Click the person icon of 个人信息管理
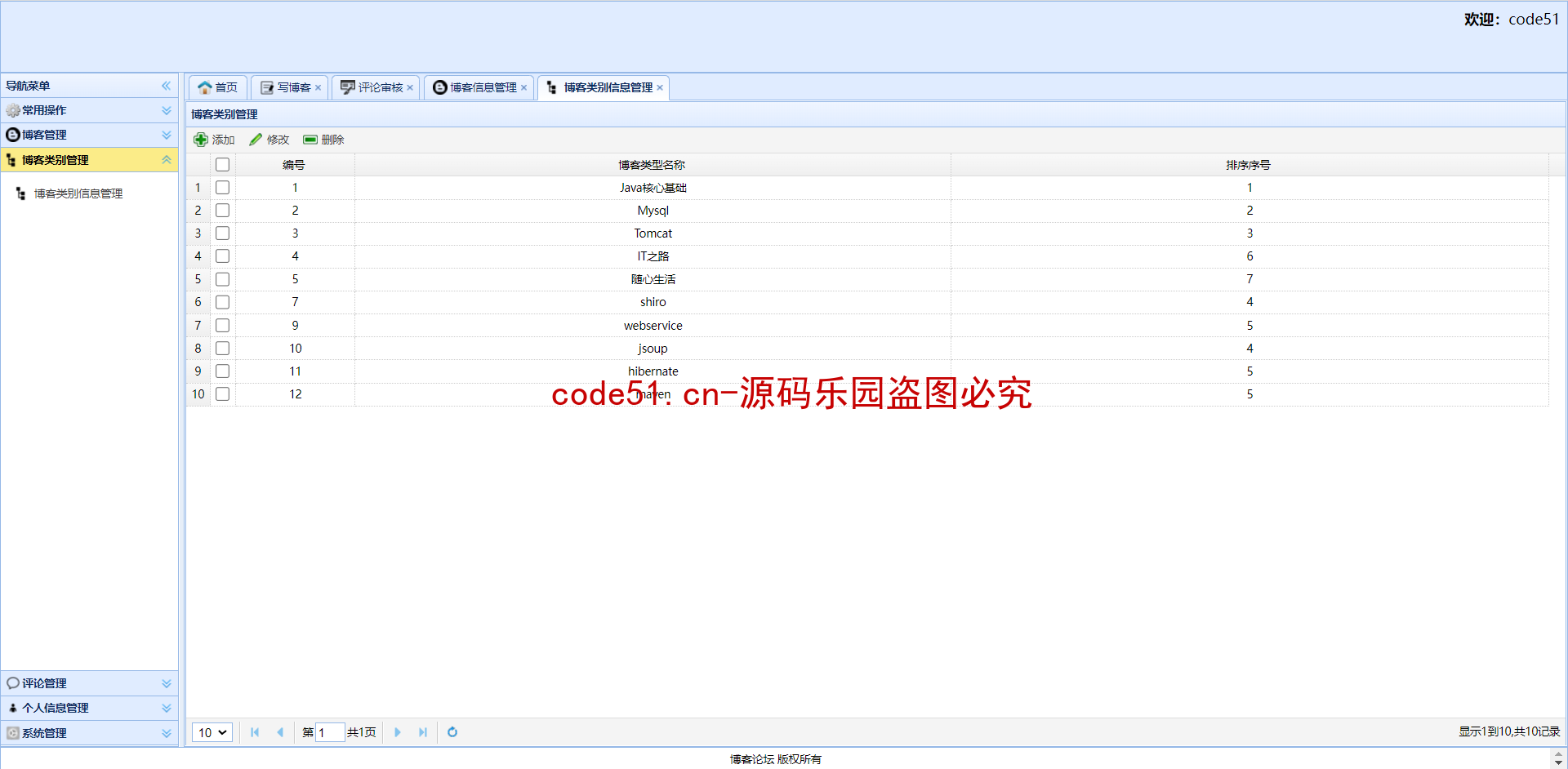1568x769 pixels. (13, 708)
